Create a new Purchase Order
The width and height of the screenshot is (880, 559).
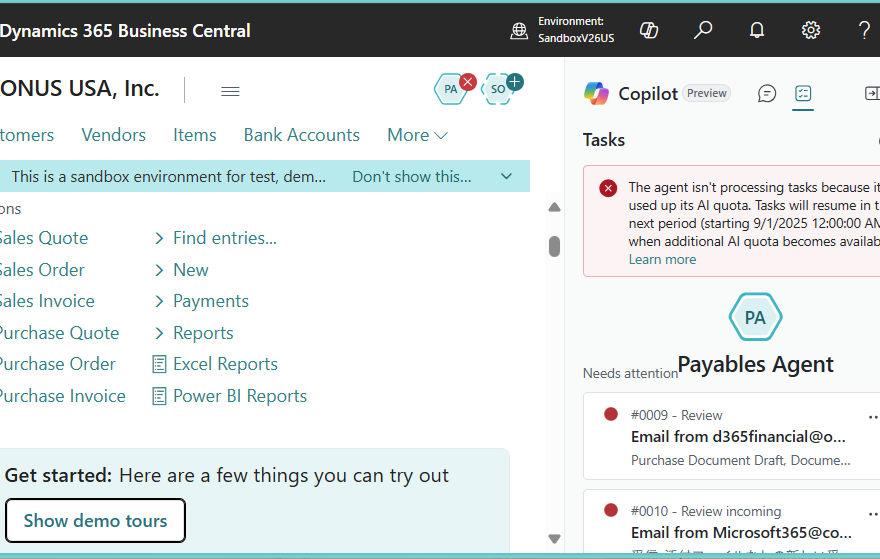click(58, 364)
